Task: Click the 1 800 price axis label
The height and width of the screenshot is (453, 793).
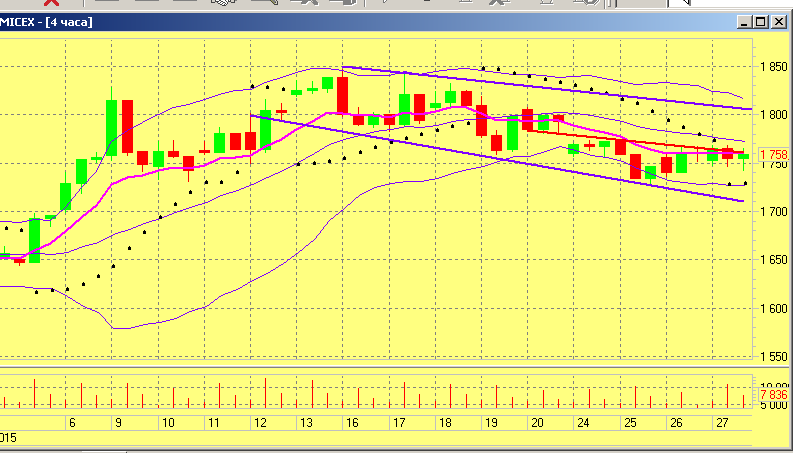Action: [774, 115]
